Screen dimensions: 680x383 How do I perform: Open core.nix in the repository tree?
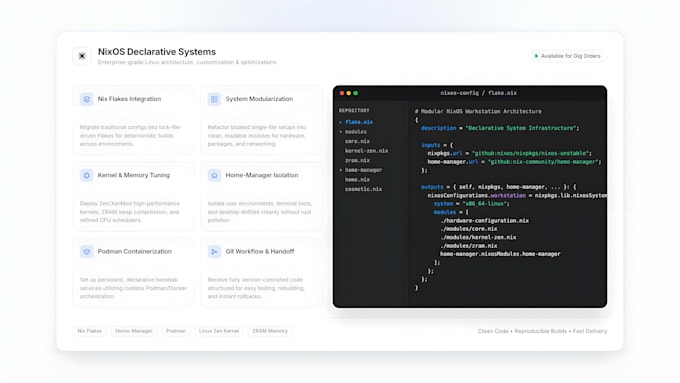point(357,141)
